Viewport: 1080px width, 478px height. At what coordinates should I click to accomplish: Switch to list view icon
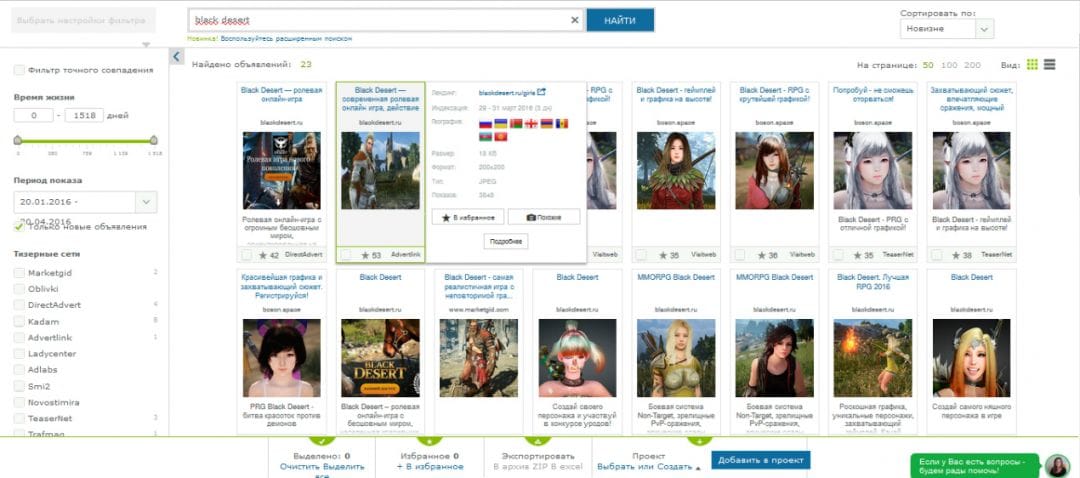1050,65
